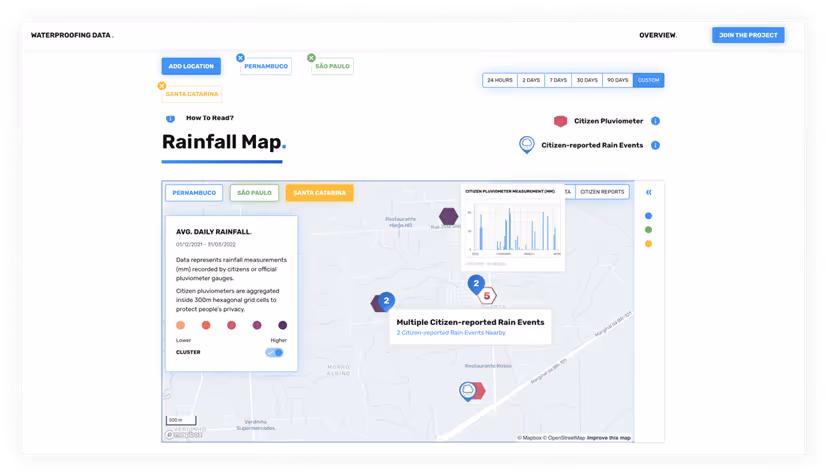Remove the São Paulo location tag

(311, 58)
